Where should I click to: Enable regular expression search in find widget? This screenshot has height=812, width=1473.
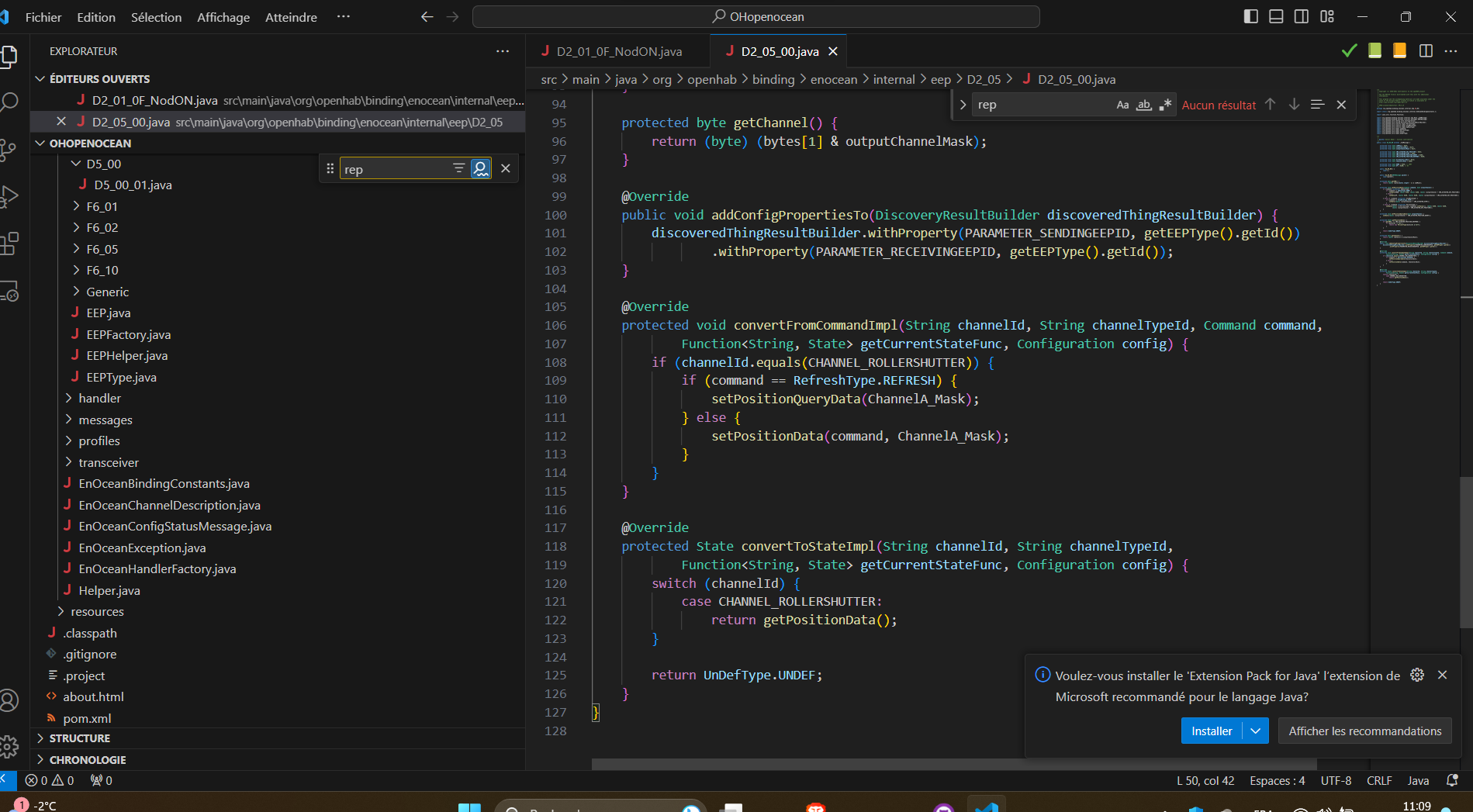click(x=1165, y=105)
